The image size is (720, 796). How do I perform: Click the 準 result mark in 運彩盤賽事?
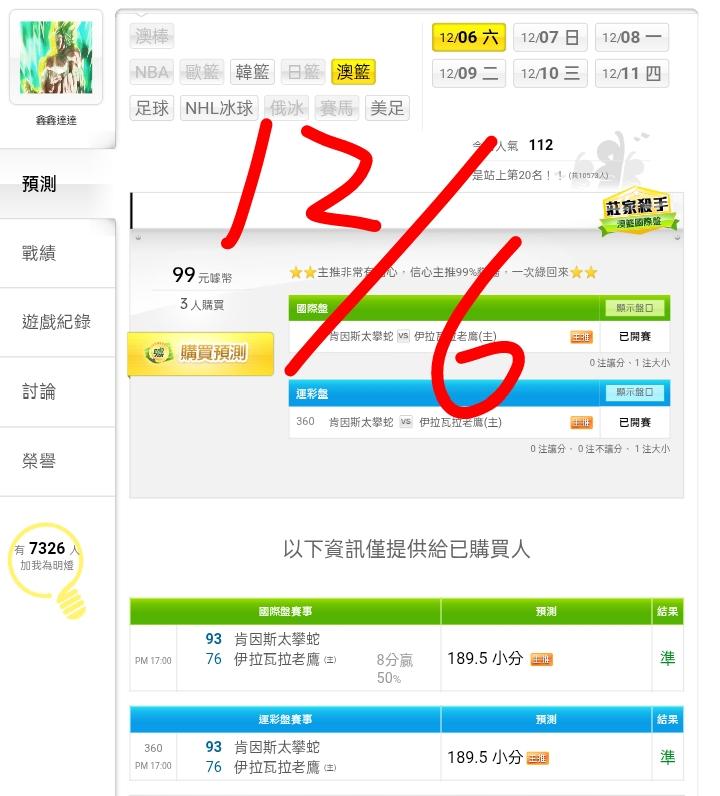[667, 757]
